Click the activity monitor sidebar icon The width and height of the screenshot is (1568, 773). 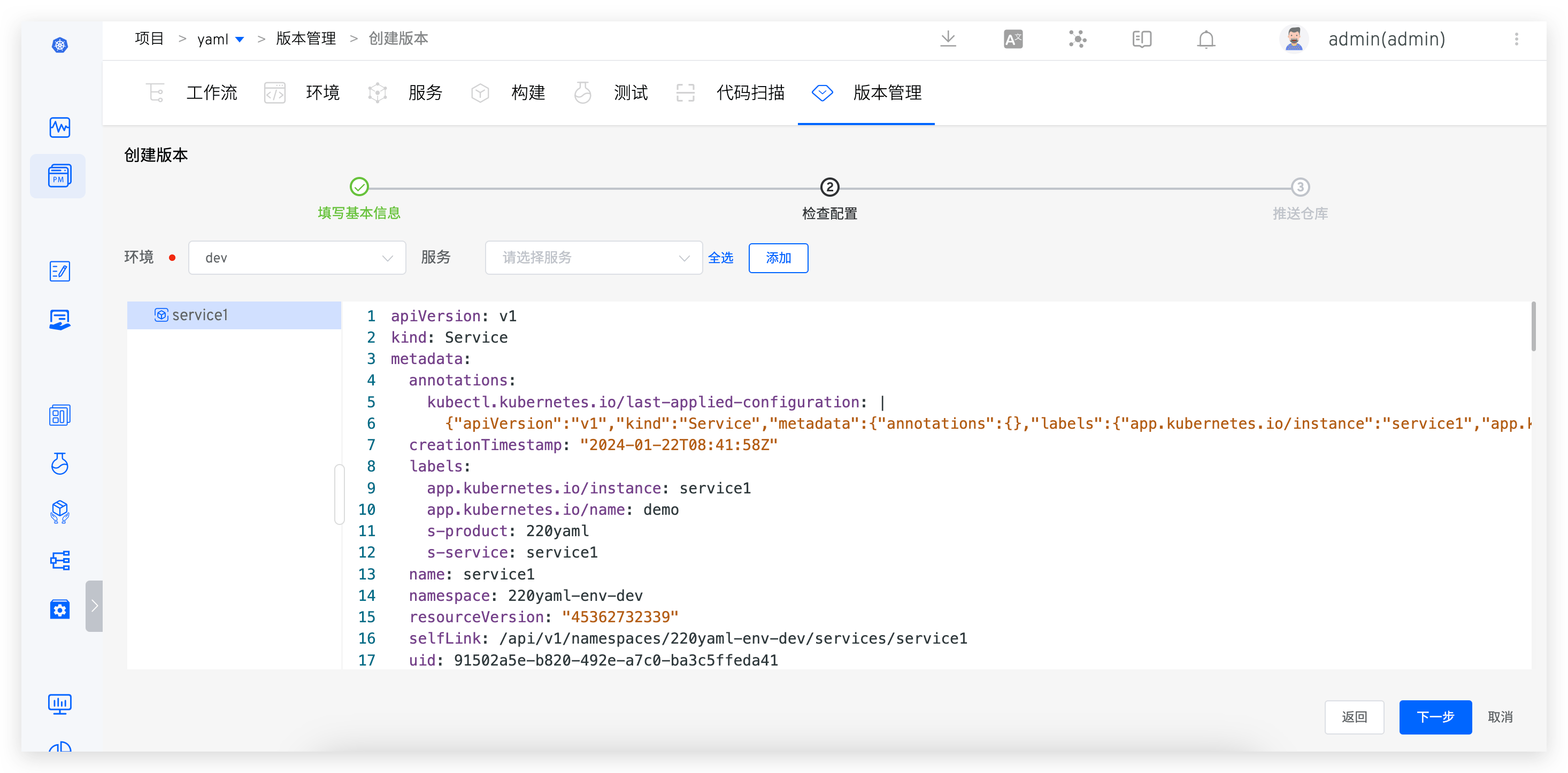(x=60, y=127)
